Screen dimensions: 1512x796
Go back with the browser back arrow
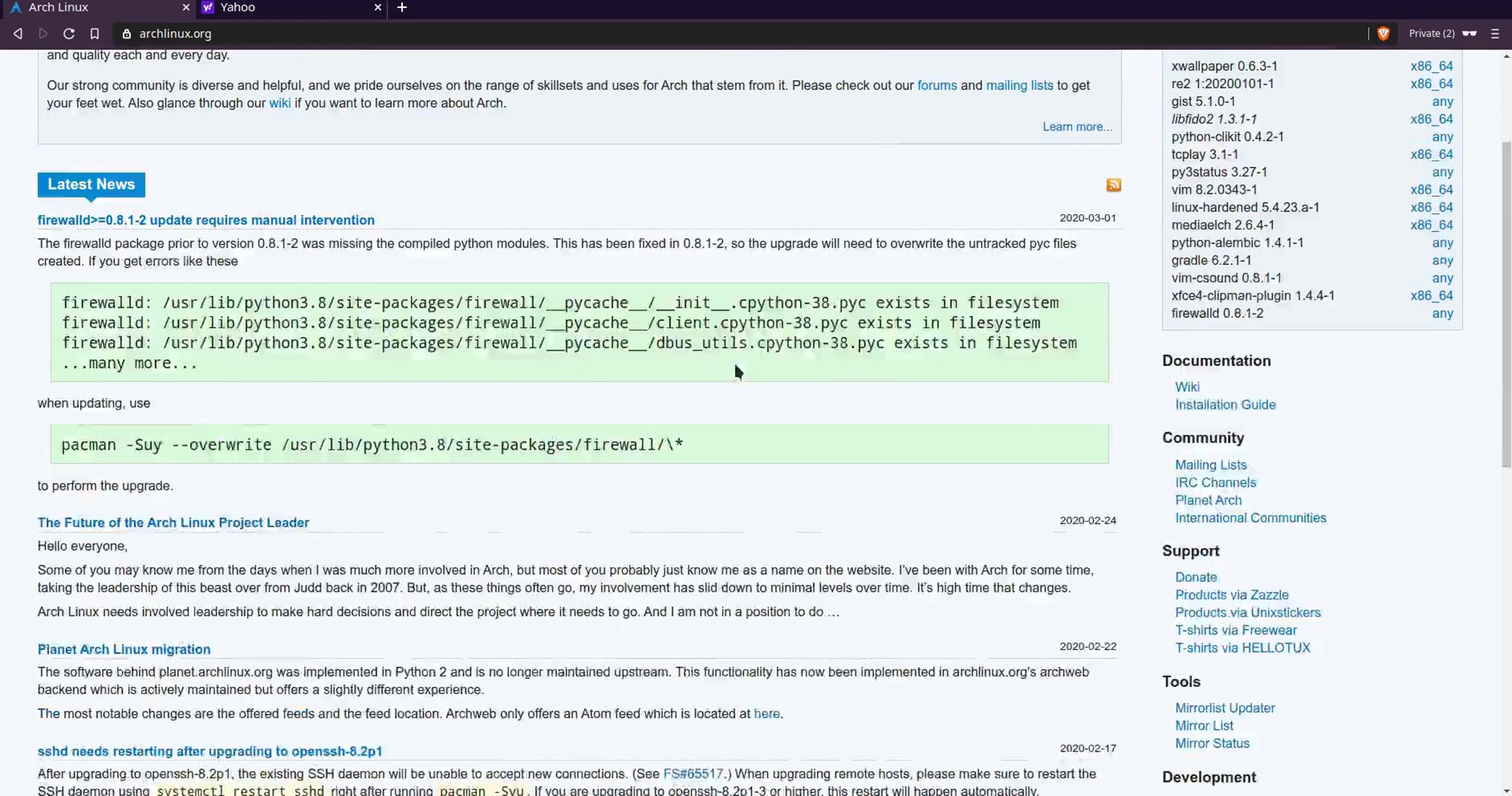[18, 33]
